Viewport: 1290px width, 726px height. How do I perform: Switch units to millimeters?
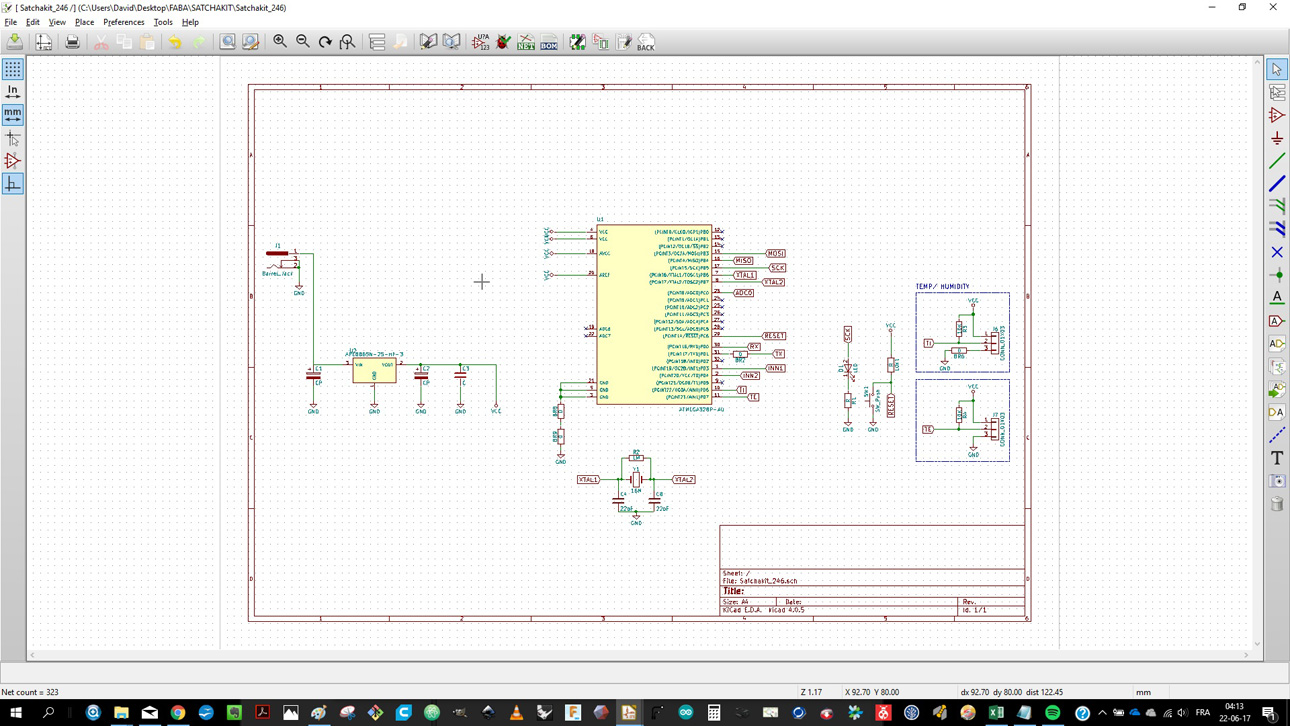pyautogui.click(x=13, y=115)
